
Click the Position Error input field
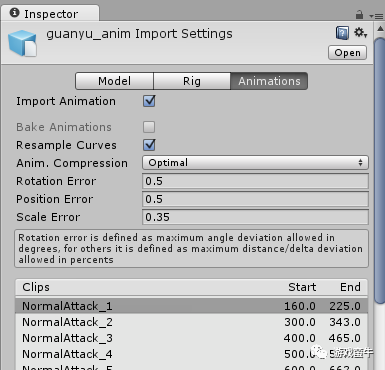pyautogui.click(x=255, y=199)
